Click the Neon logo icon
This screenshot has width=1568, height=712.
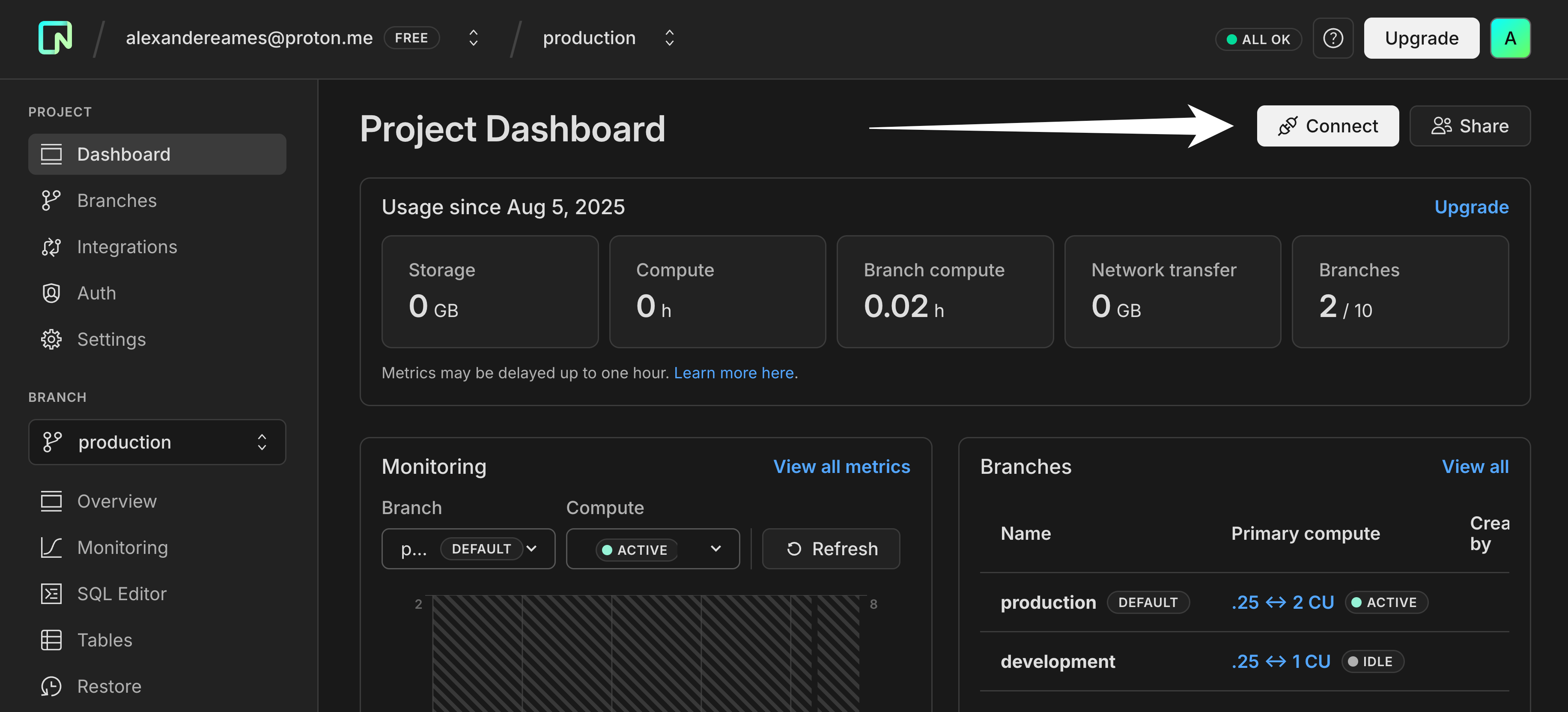click(55, 38)
